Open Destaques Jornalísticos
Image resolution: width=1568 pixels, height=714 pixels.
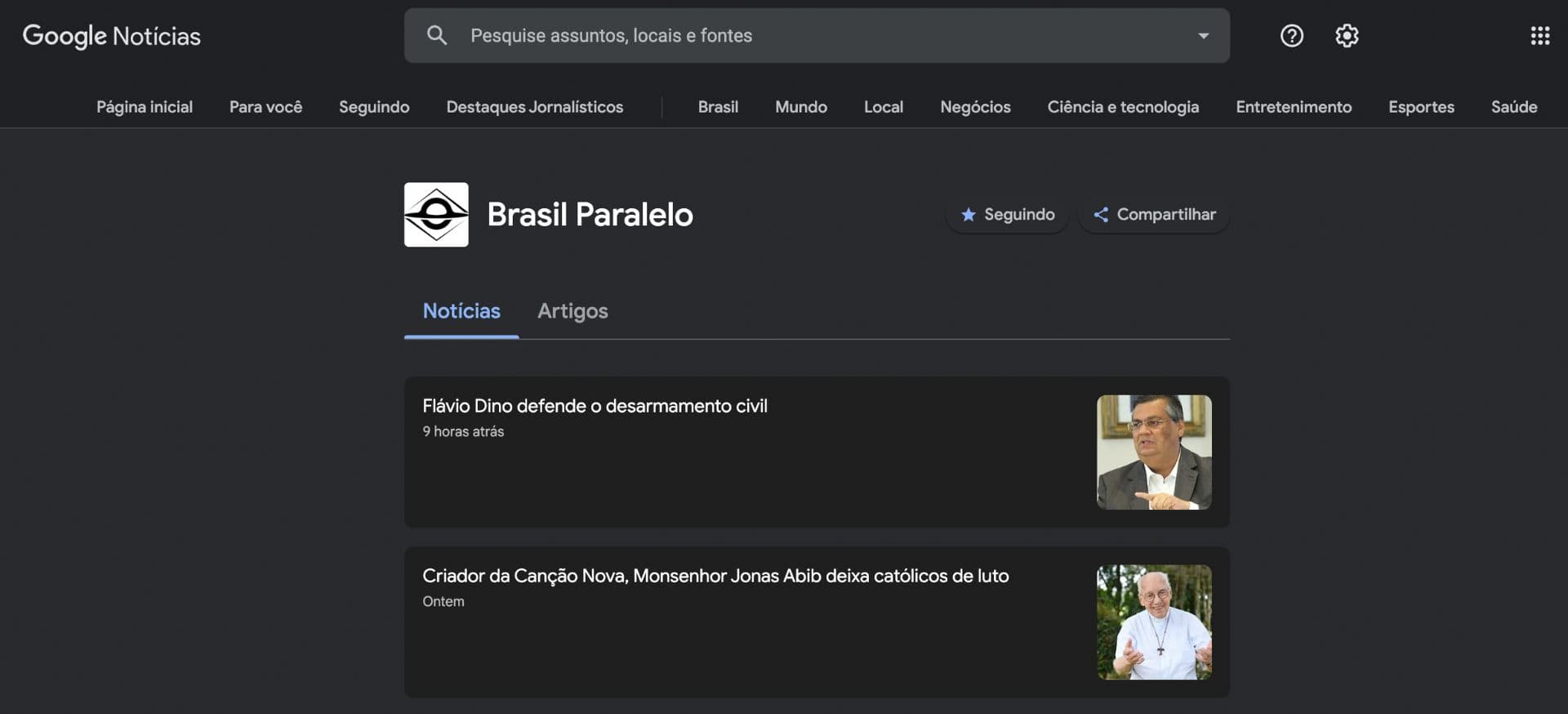pos(535,107)
